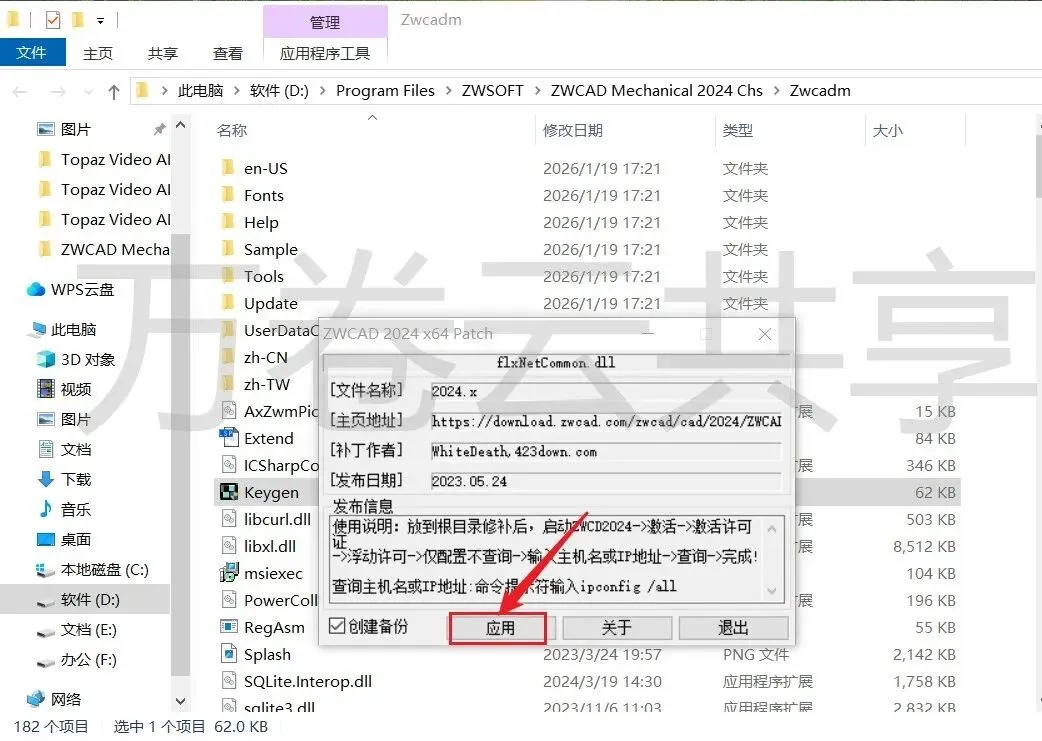Select the Splash PNG file icon
Image resolution: width=1042 pixels, height=741 pixels.
click(229, 653)
